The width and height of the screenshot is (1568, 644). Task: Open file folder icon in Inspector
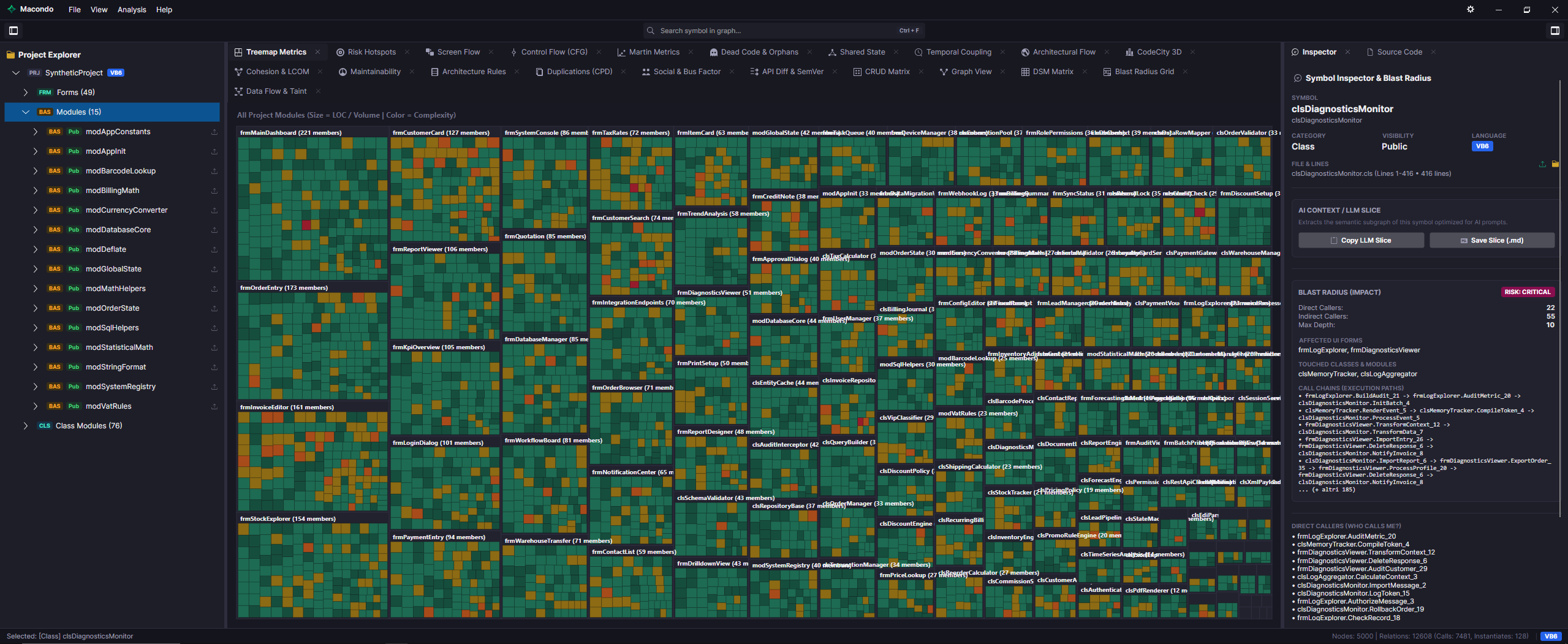pyautogui.click(x=1555, y=164)
